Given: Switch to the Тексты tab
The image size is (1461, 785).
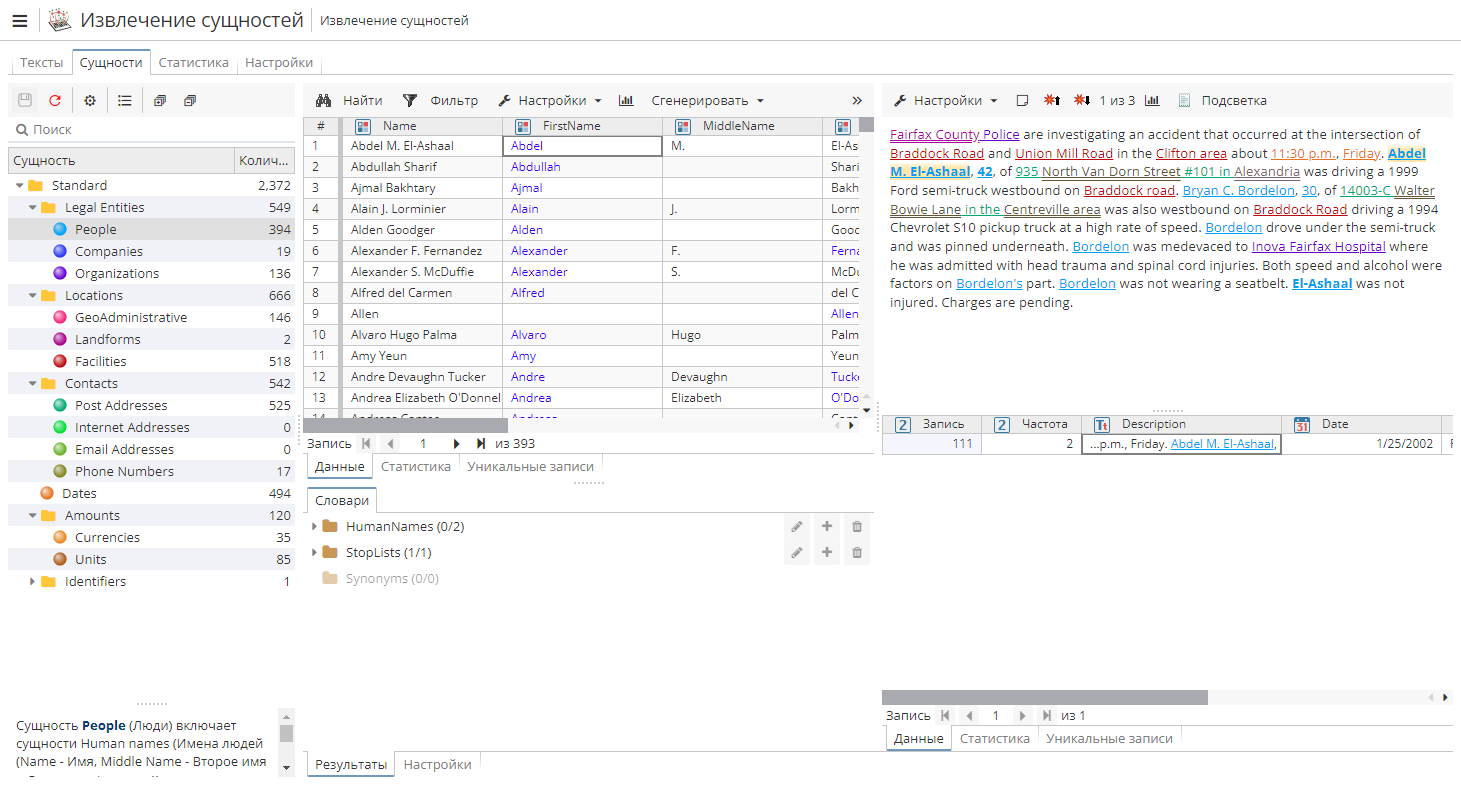Looking at the screenshot, I should [x=41, y=62].
